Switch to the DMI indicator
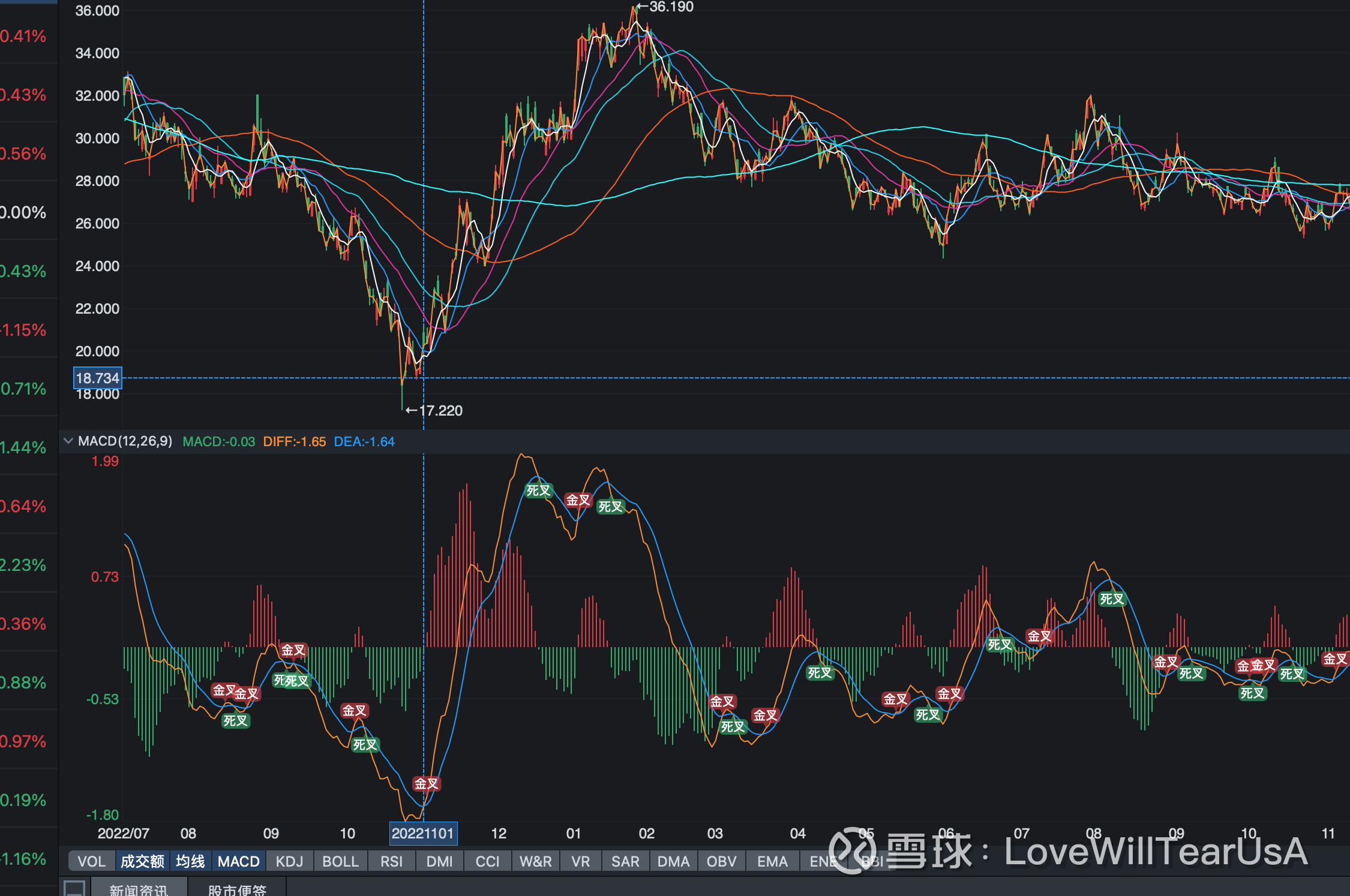This screenshot has width=1350, height=896. (x=439, y=861)
